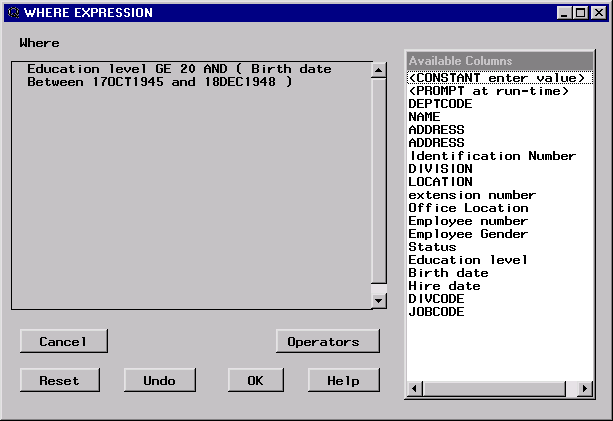613x421 pixels.
Task: Pick Education level from Available Columns
Action: pyautogui.click(x=468, y=260)
